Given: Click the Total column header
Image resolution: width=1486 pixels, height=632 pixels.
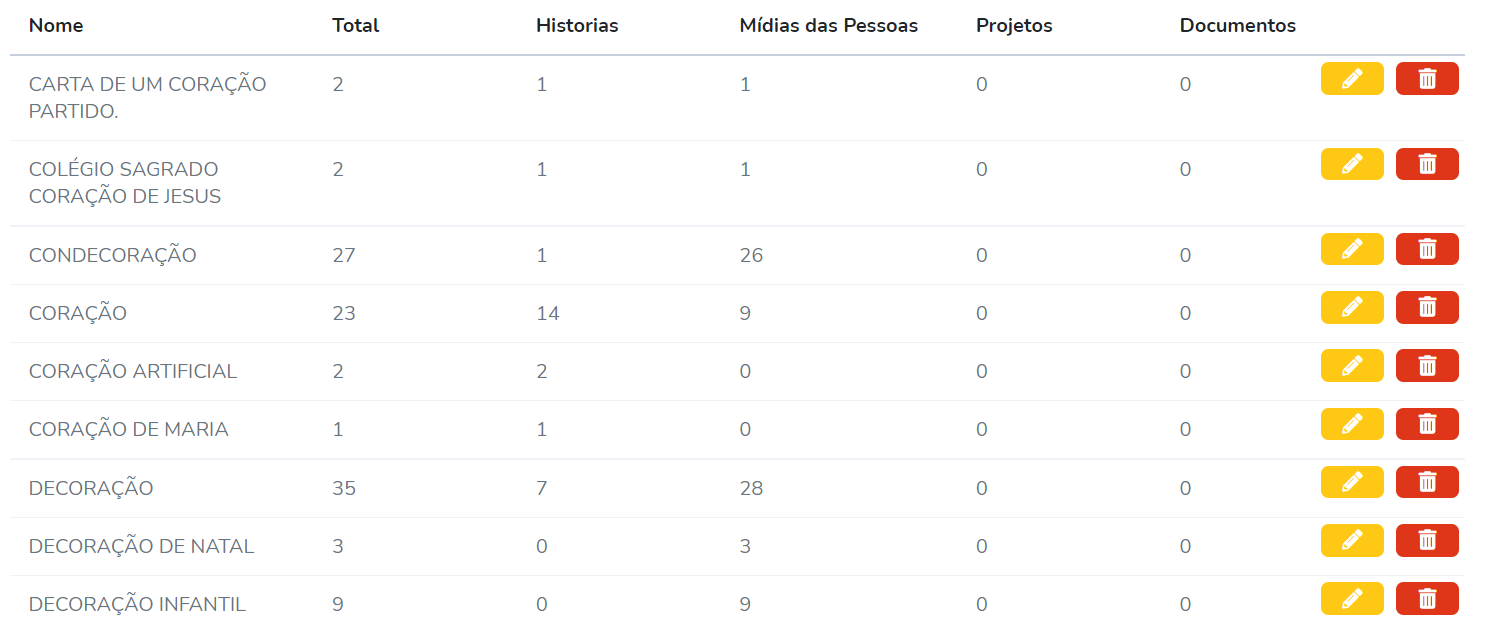Looking at the screenshot, I should pyautogui.click(x=356, y=26).
